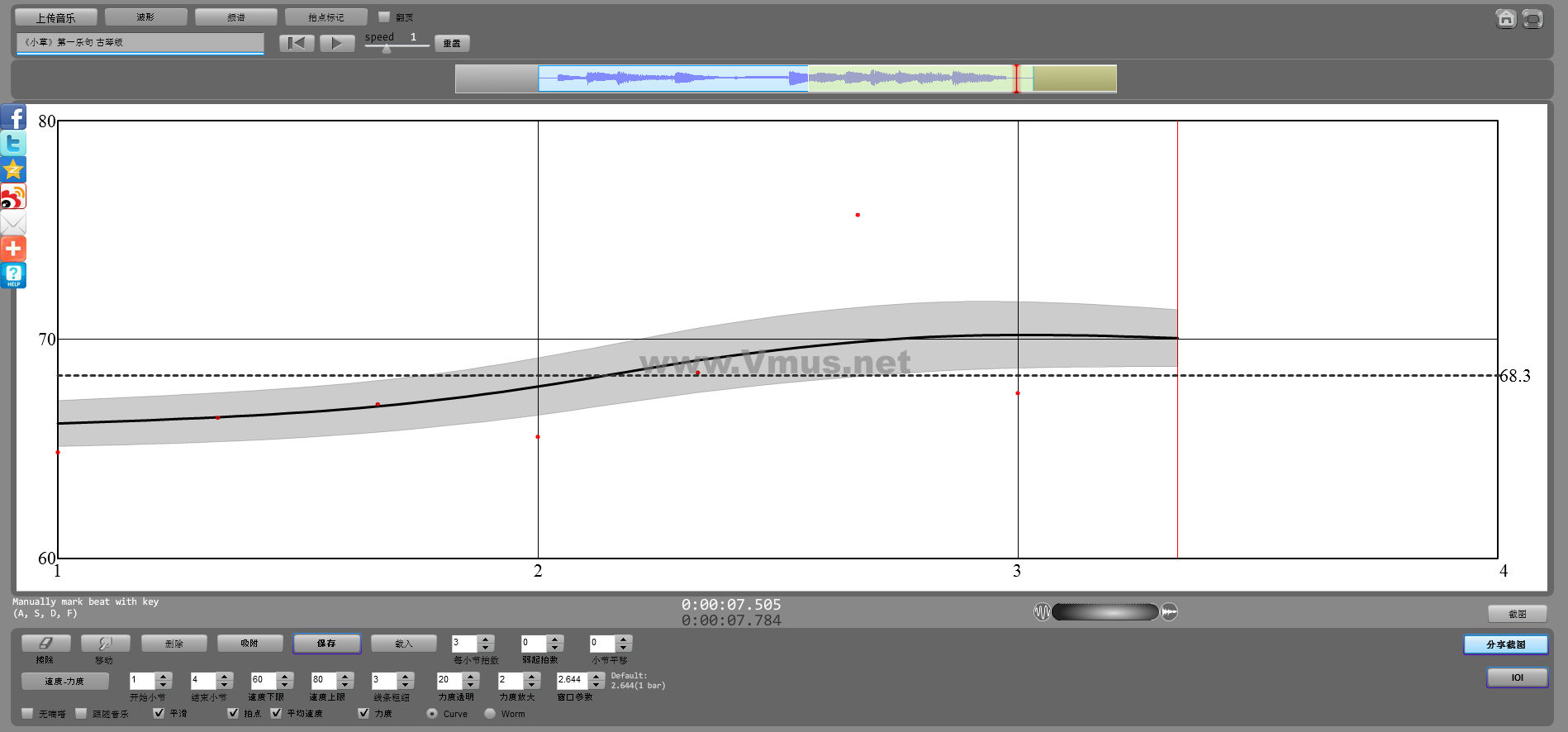
Task: Select the Worm radio button
Action: tap(490, 713)
